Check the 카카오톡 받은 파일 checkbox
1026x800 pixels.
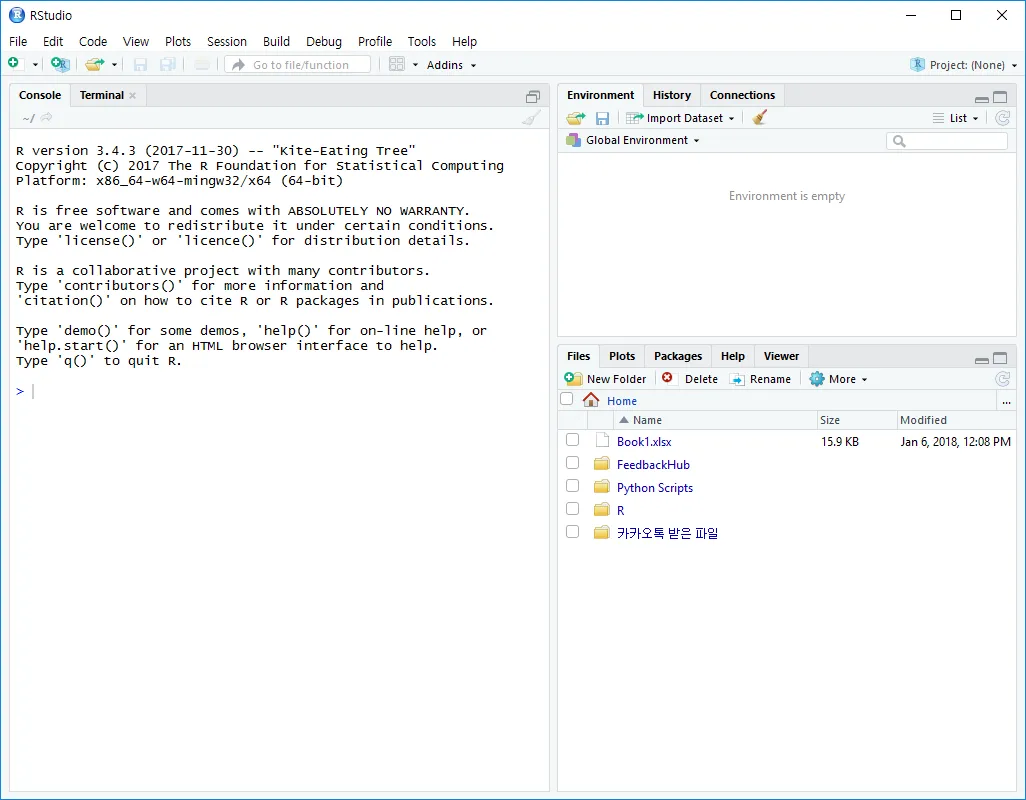point(573,531)
